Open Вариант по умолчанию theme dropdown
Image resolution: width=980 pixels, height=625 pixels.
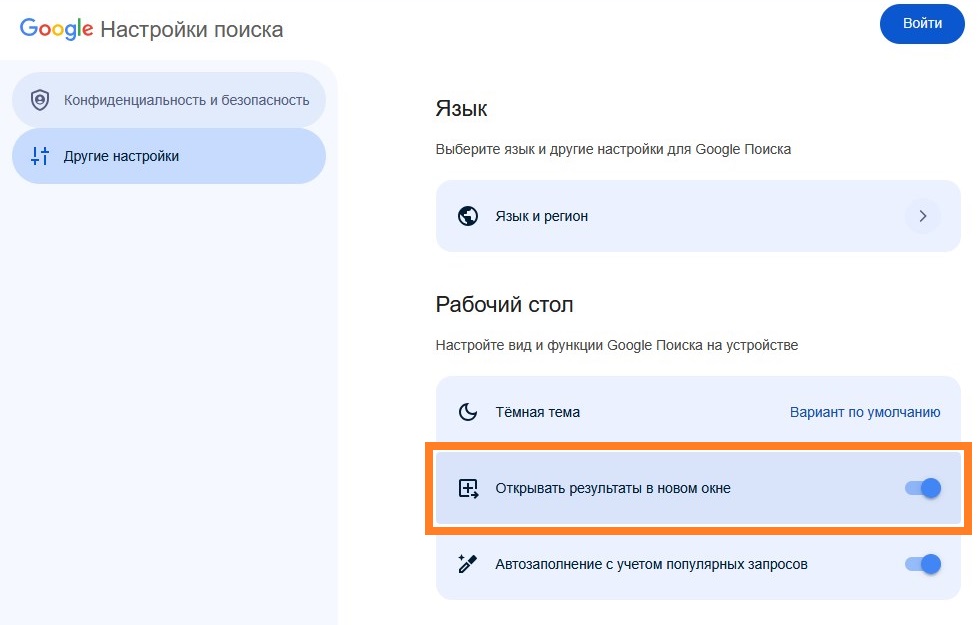pos(865,412)
